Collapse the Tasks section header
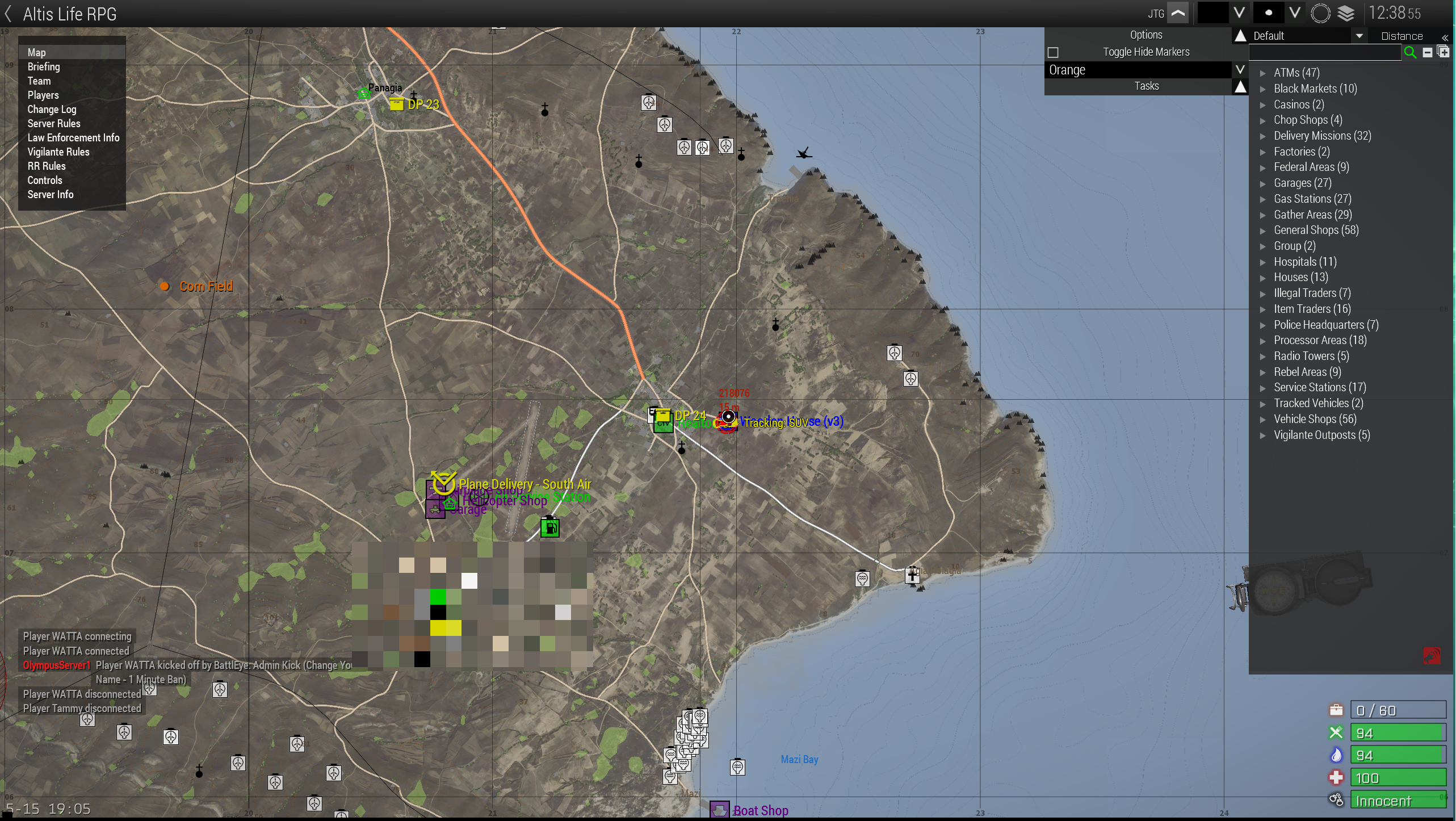1456x821 pixels. pyautogui.click(x=1240, y=86)
